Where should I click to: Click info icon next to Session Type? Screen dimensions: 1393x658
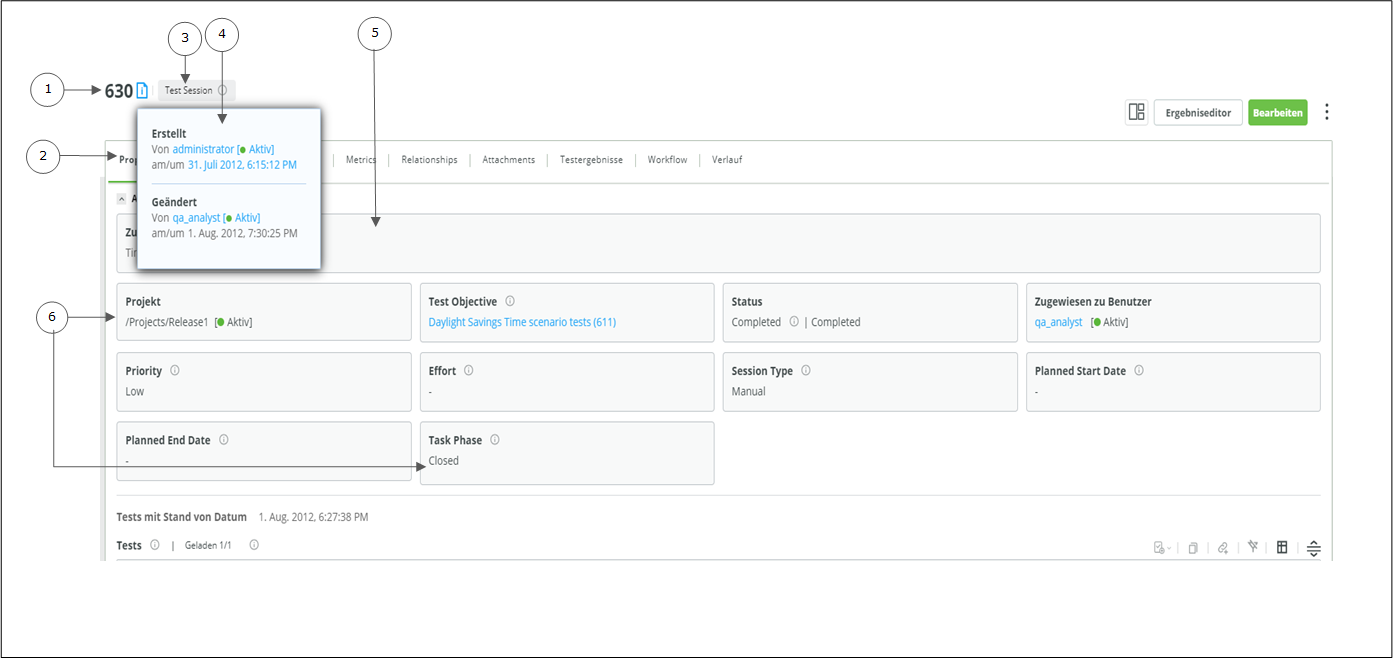(805, 370)
